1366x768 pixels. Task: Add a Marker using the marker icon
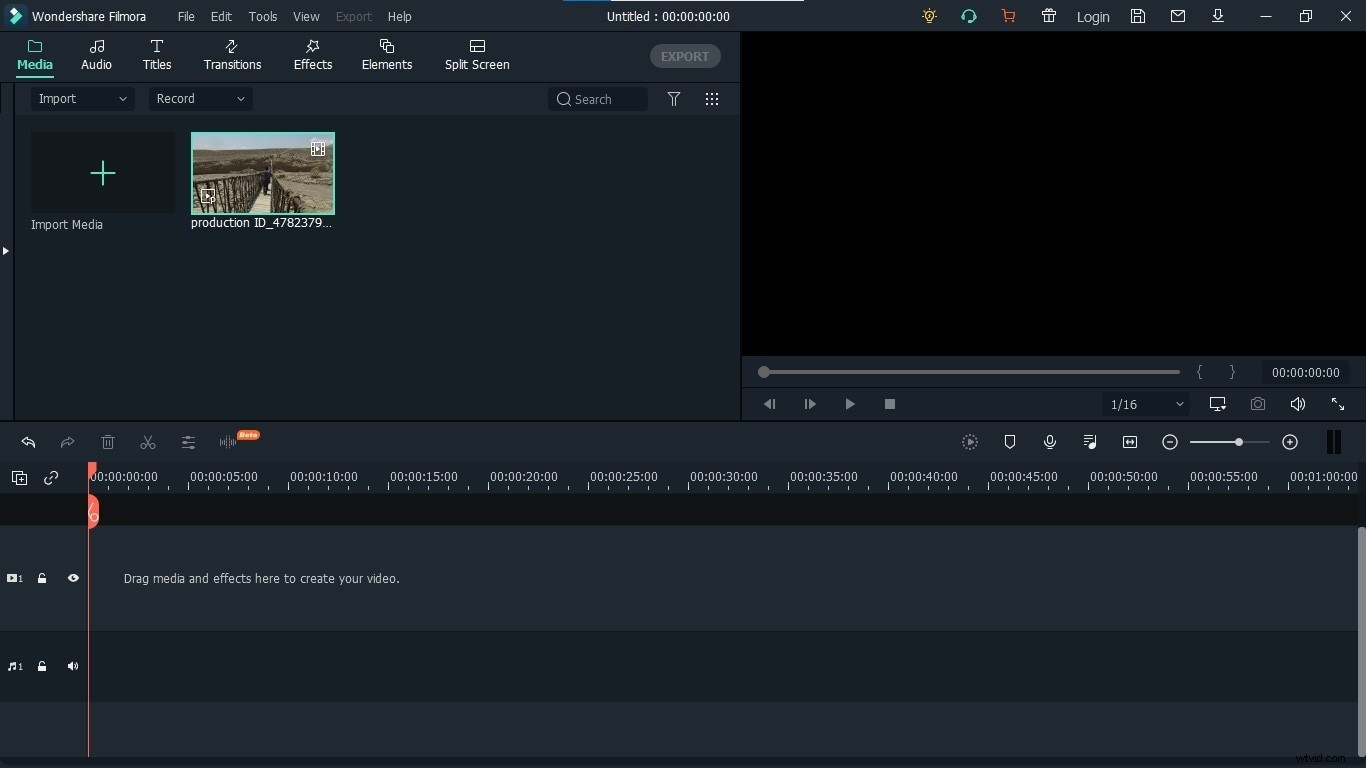(1010, 443)
